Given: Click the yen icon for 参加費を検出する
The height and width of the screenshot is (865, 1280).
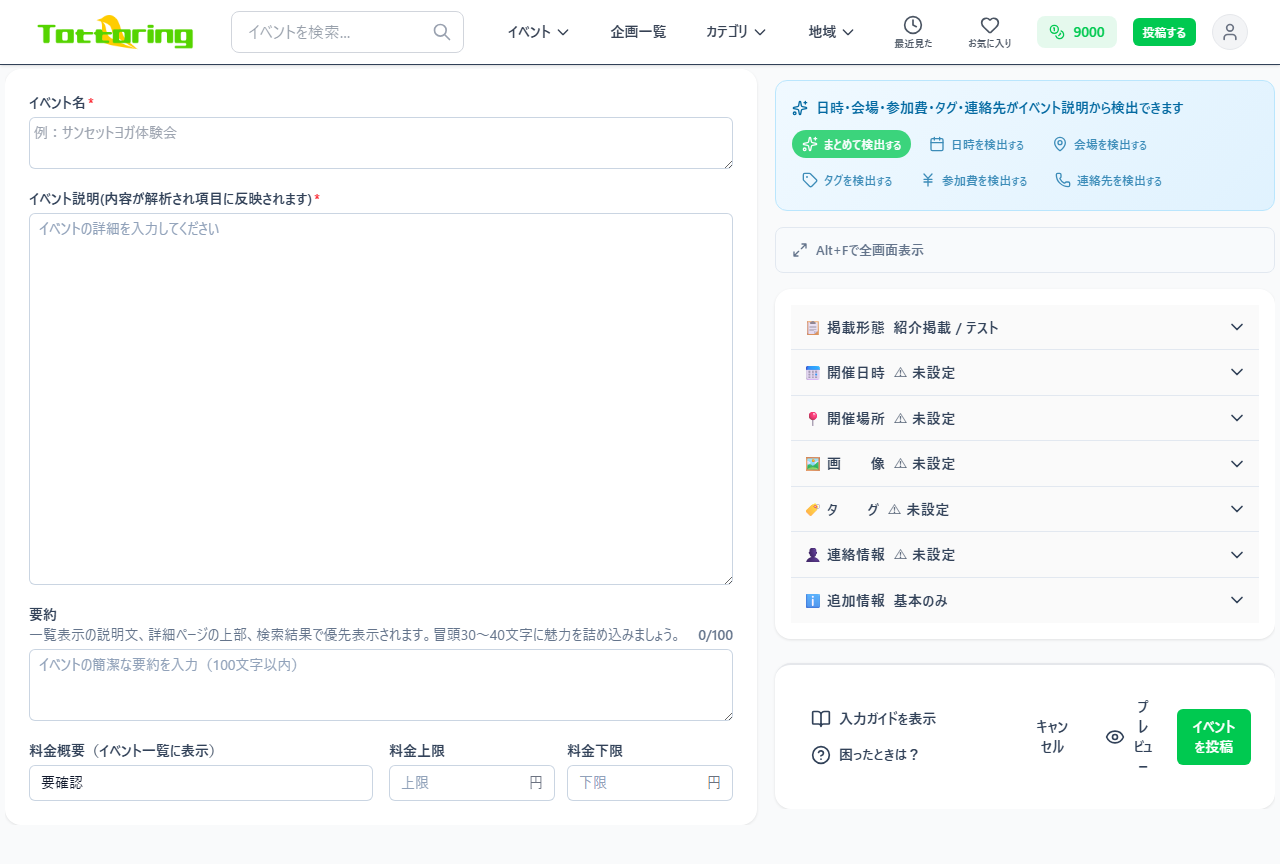Looking at the screenshot, I should pos(928,180).
